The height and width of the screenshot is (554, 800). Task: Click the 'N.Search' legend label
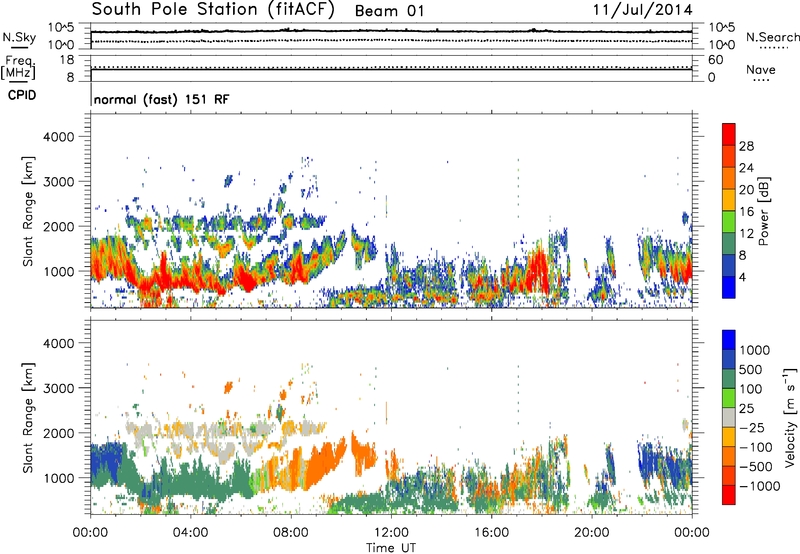point(772,37)
